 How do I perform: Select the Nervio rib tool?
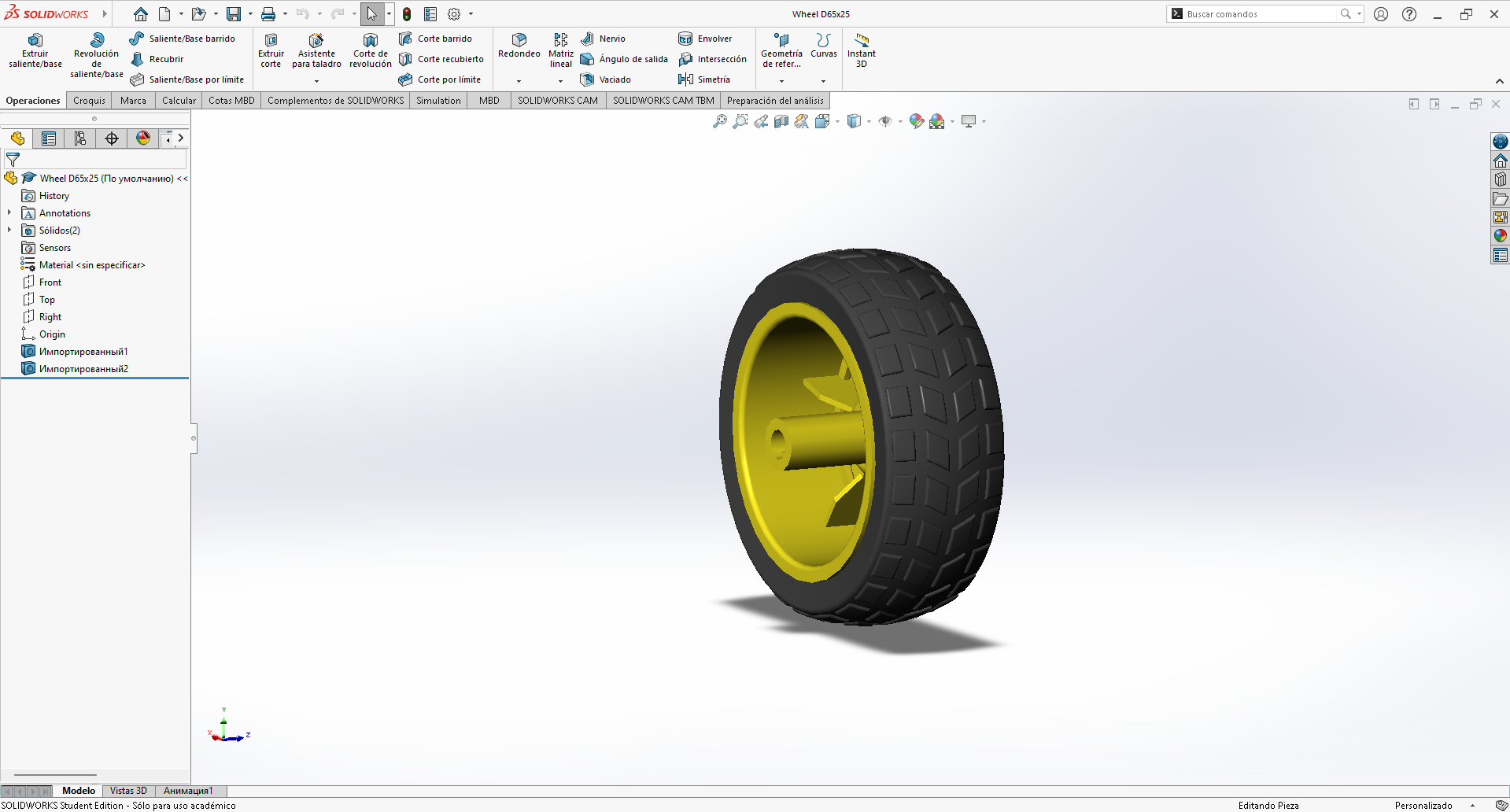[604, 39]
